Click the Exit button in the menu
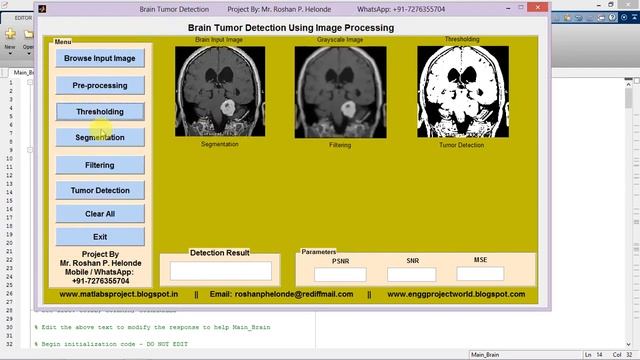 (100, 237)
